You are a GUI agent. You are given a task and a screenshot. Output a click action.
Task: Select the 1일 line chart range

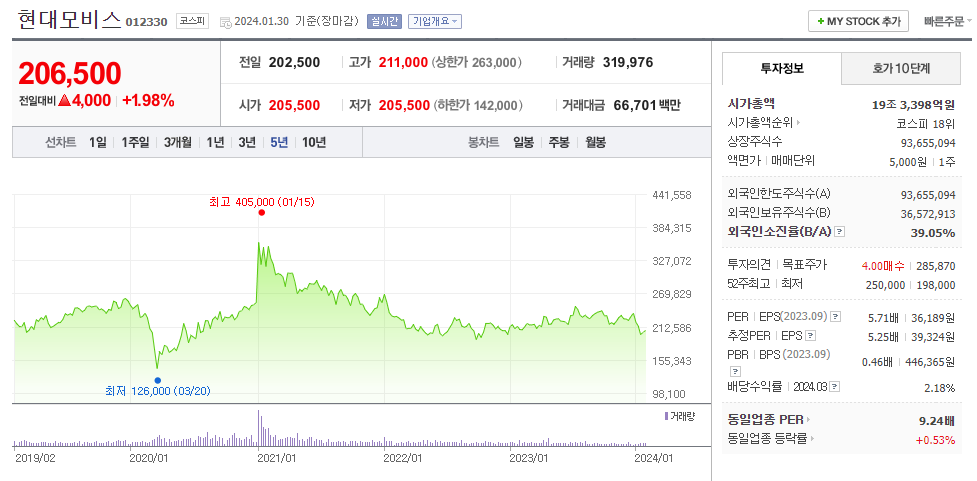[98, 142]
